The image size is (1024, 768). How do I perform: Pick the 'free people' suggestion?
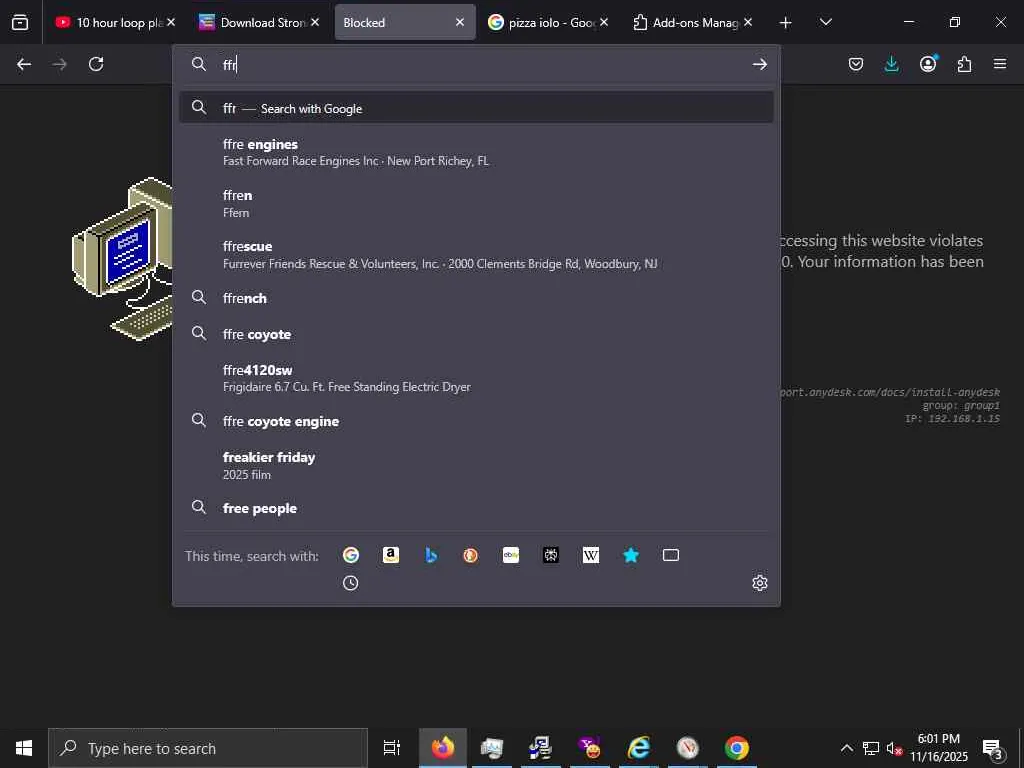tap(476, 508)
